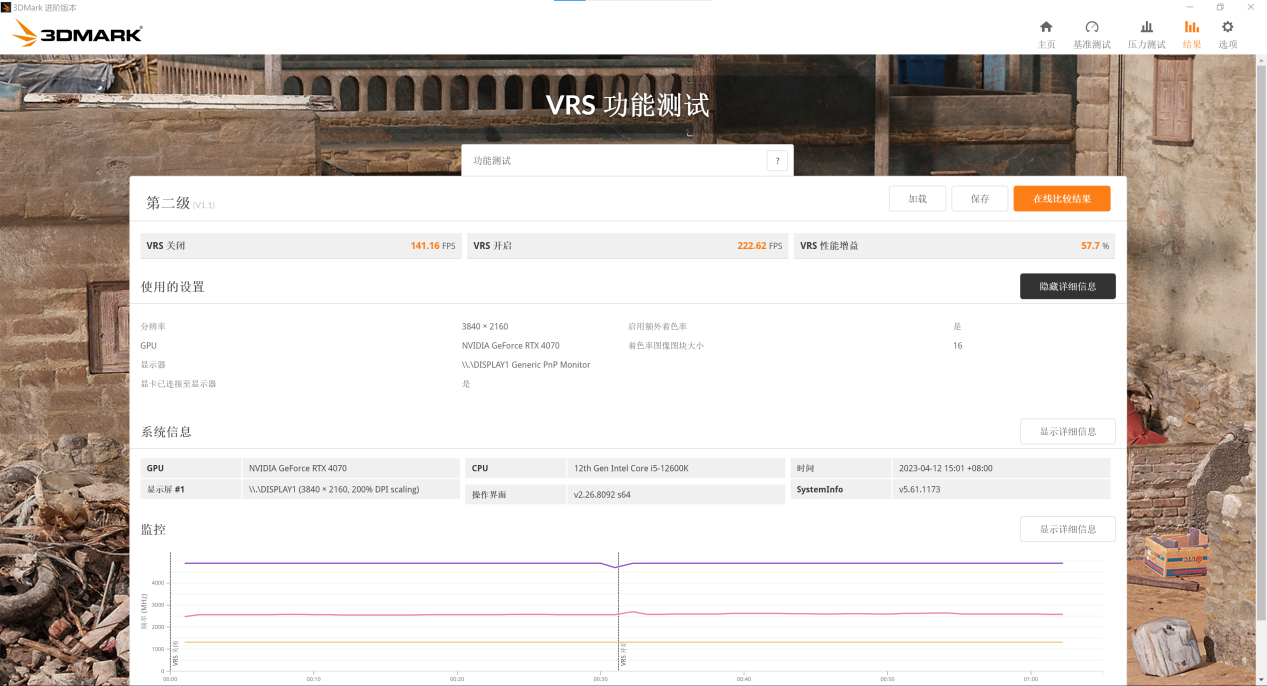Image resolution: width=1267 pixels, height=686 pixels.
Task: Click 显示屏 #1 value with 200% DPI scaling
Action: [334, 489]
